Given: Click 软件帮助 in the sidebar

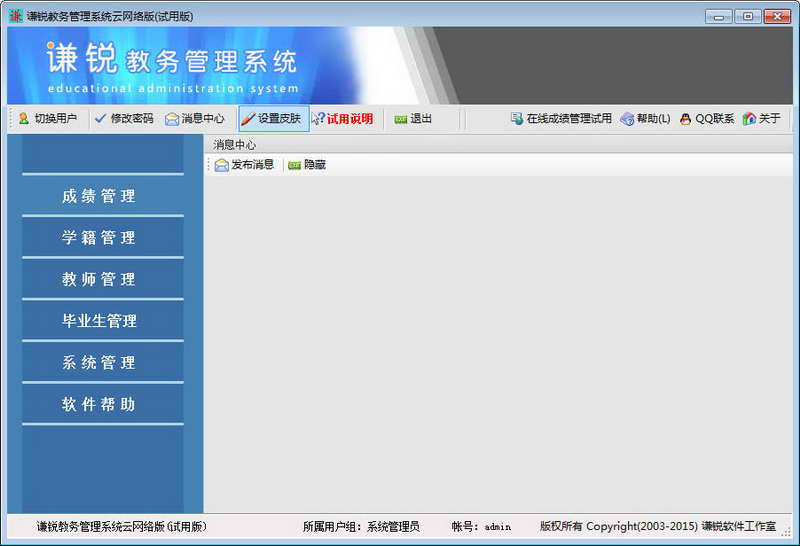Looking at the screenshot, I should (98, 405).
